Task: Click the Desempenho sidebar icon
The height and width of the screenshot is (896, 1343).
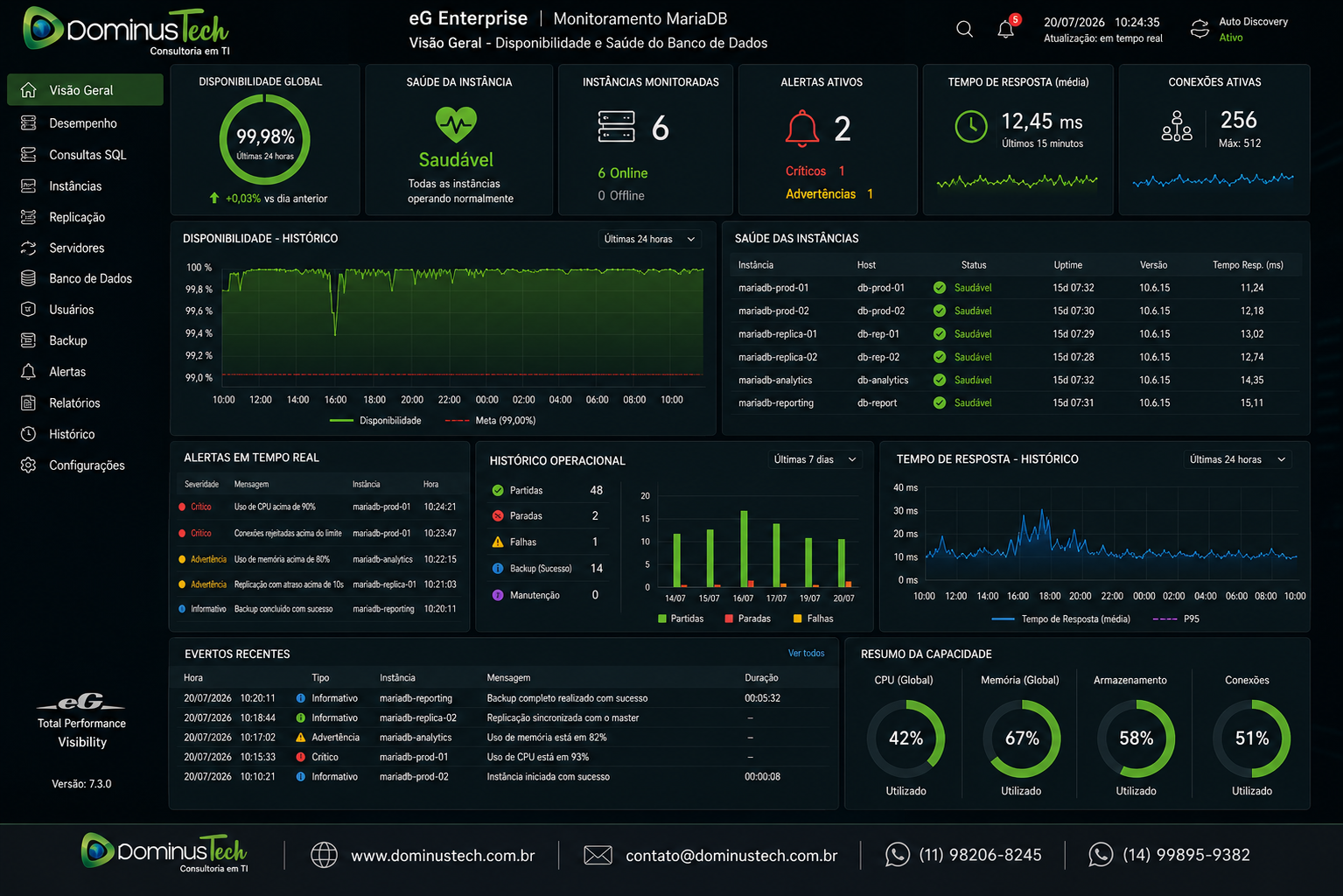Action: coord(28,123)
